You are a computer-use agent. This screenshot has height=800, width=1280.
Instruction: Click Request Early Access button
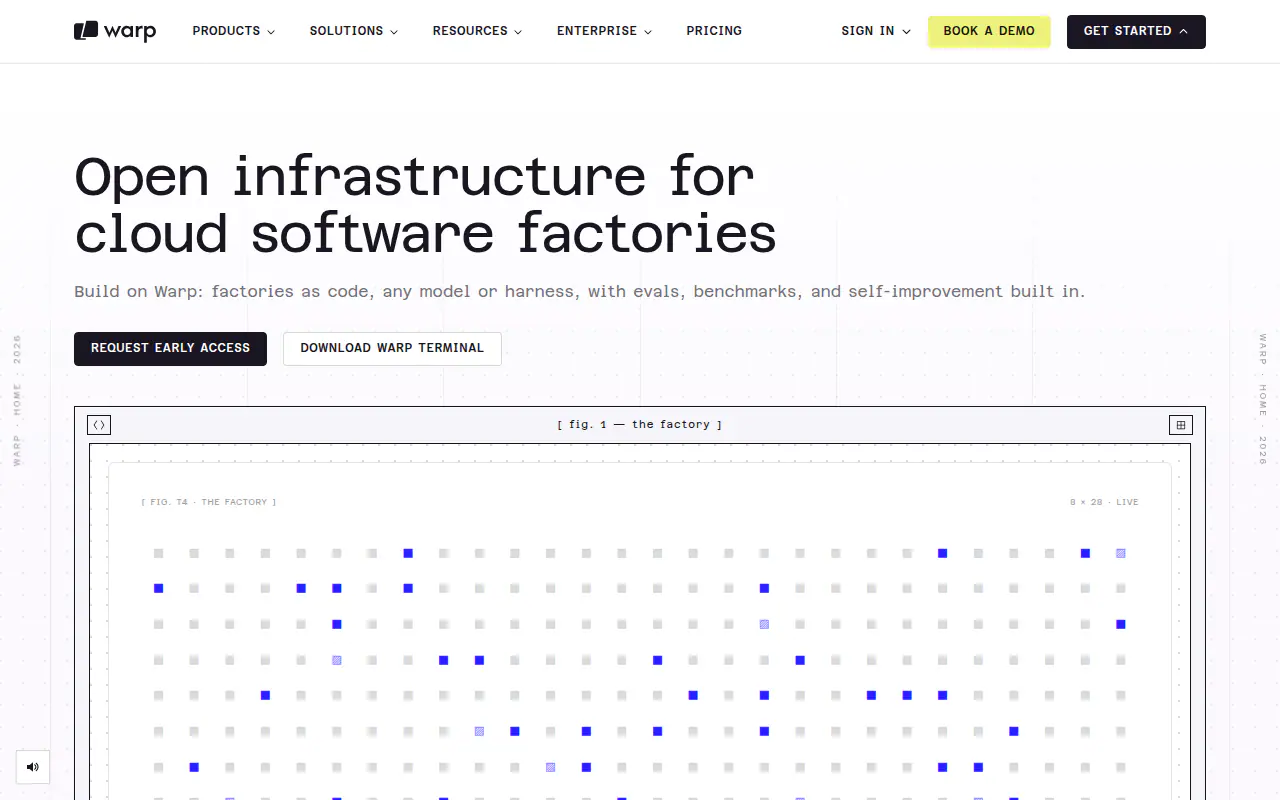click(x=170, y=348)
